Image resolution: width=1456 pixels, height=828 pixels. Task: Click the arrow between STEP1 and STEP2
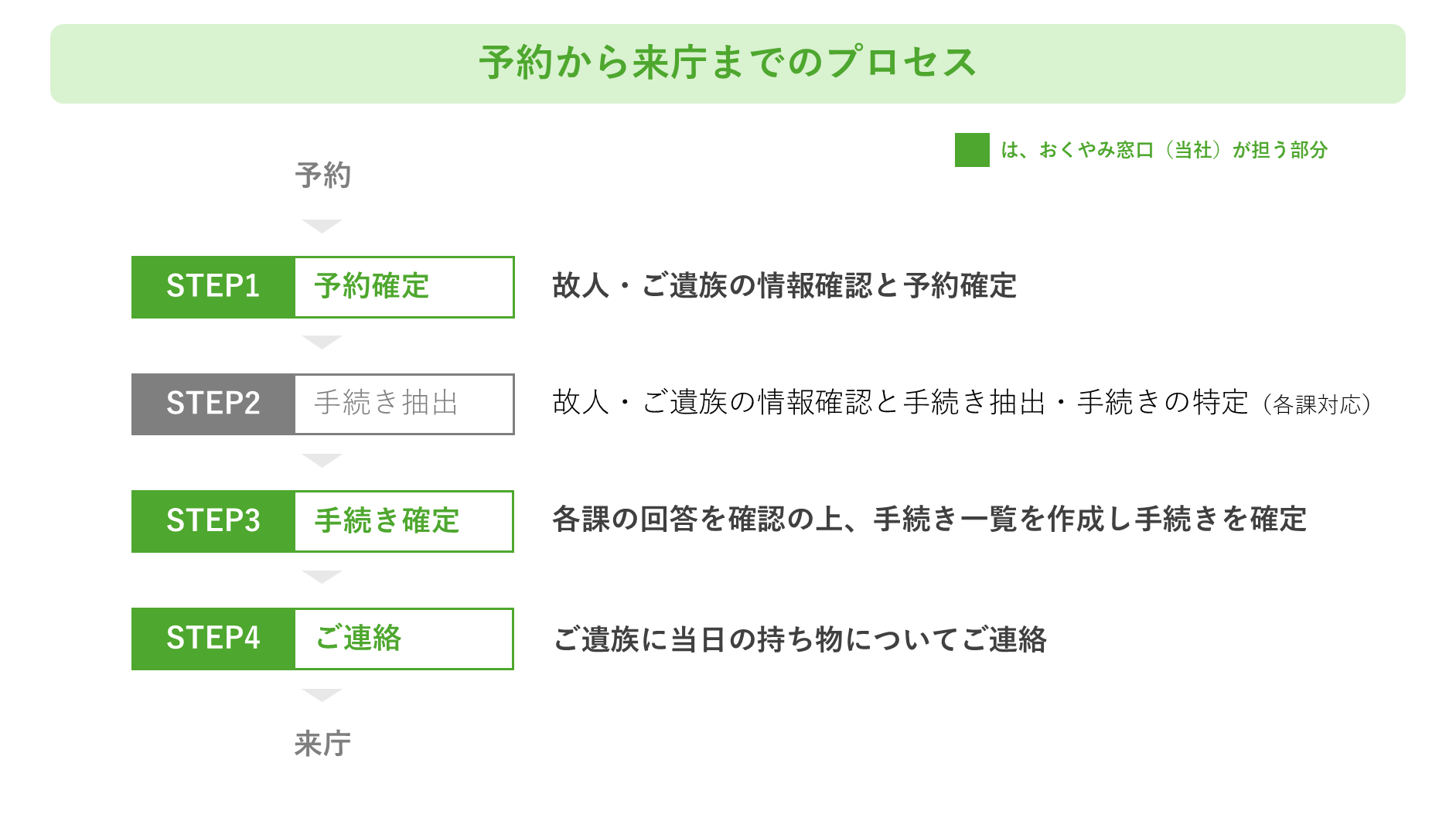click(322, 342)
